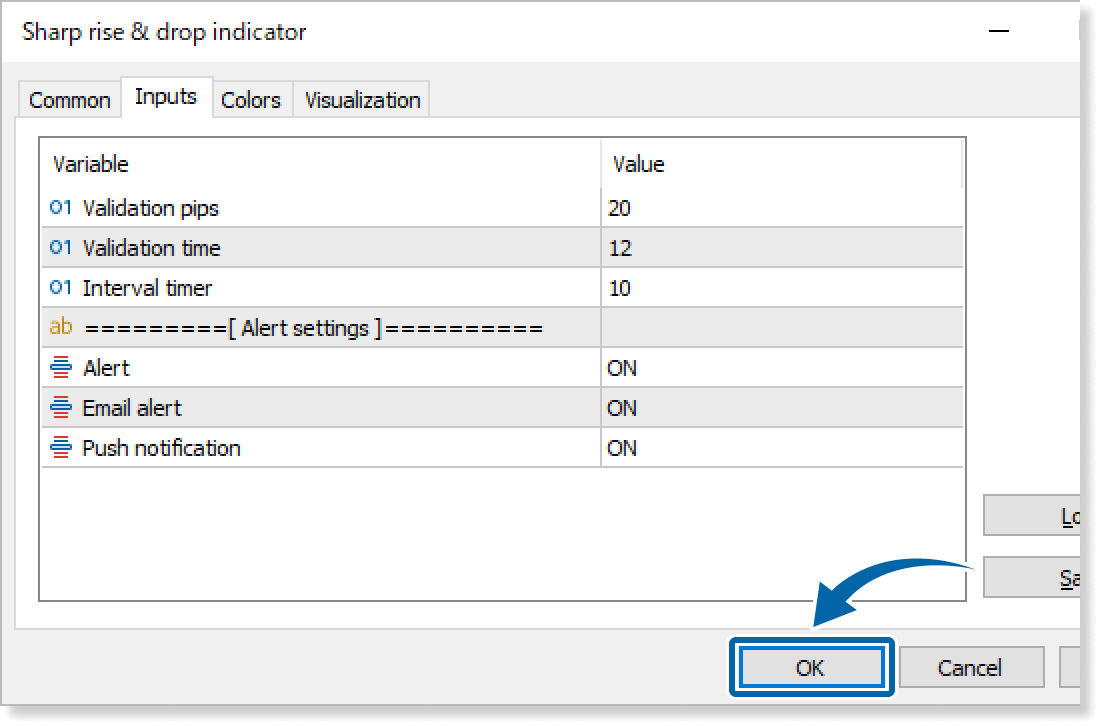The image size is (1100, 726).
Task: Click the Interval timer integer icon
Action: click(61, 288)
